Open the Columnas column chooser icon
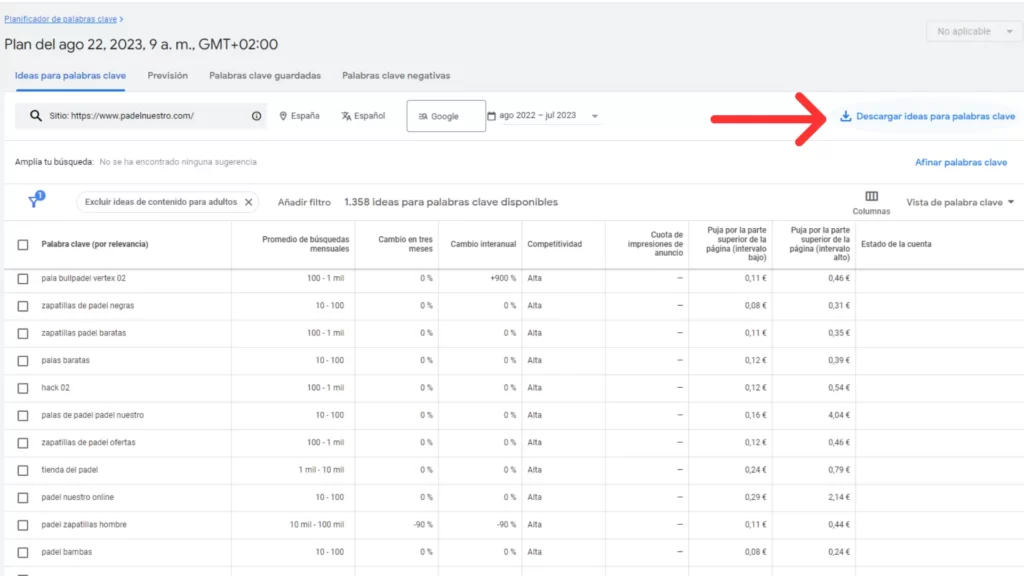Screen dimensions: 1024x576 point(871,196)
